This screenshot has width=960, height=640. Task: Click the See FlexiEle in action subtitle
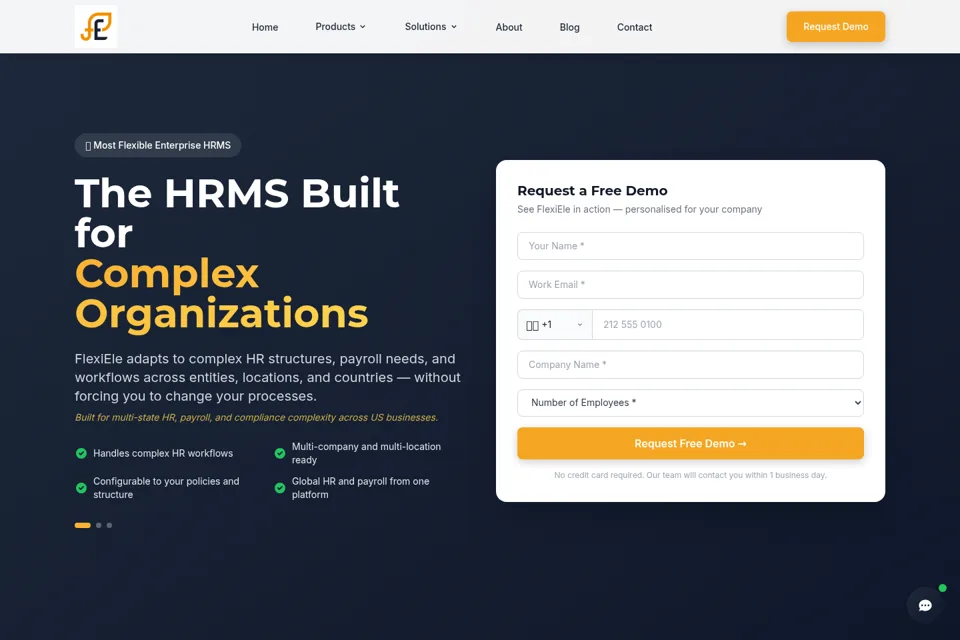pos(640,209)
